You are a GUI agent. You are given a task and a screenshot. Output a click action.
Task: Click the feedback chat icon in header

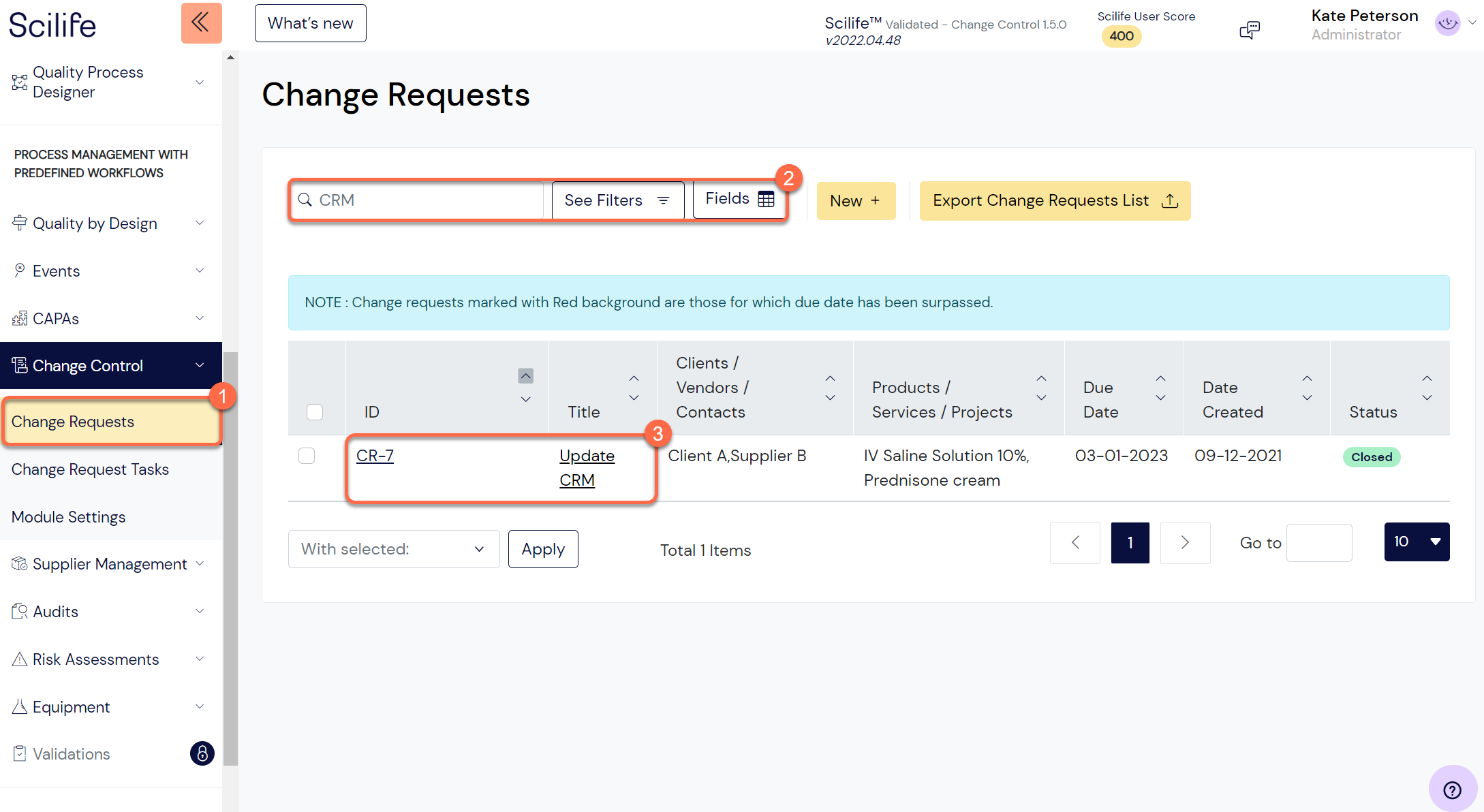(x=1250, y=29)
